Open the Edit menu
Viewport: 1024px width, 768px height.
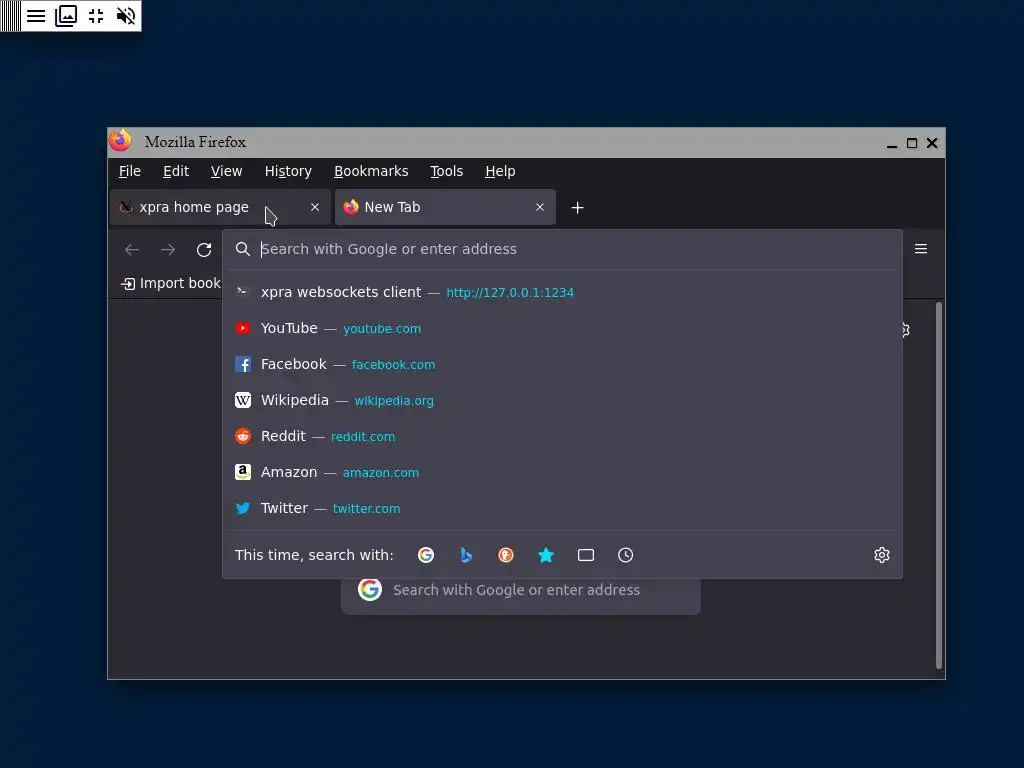point(176,171)
